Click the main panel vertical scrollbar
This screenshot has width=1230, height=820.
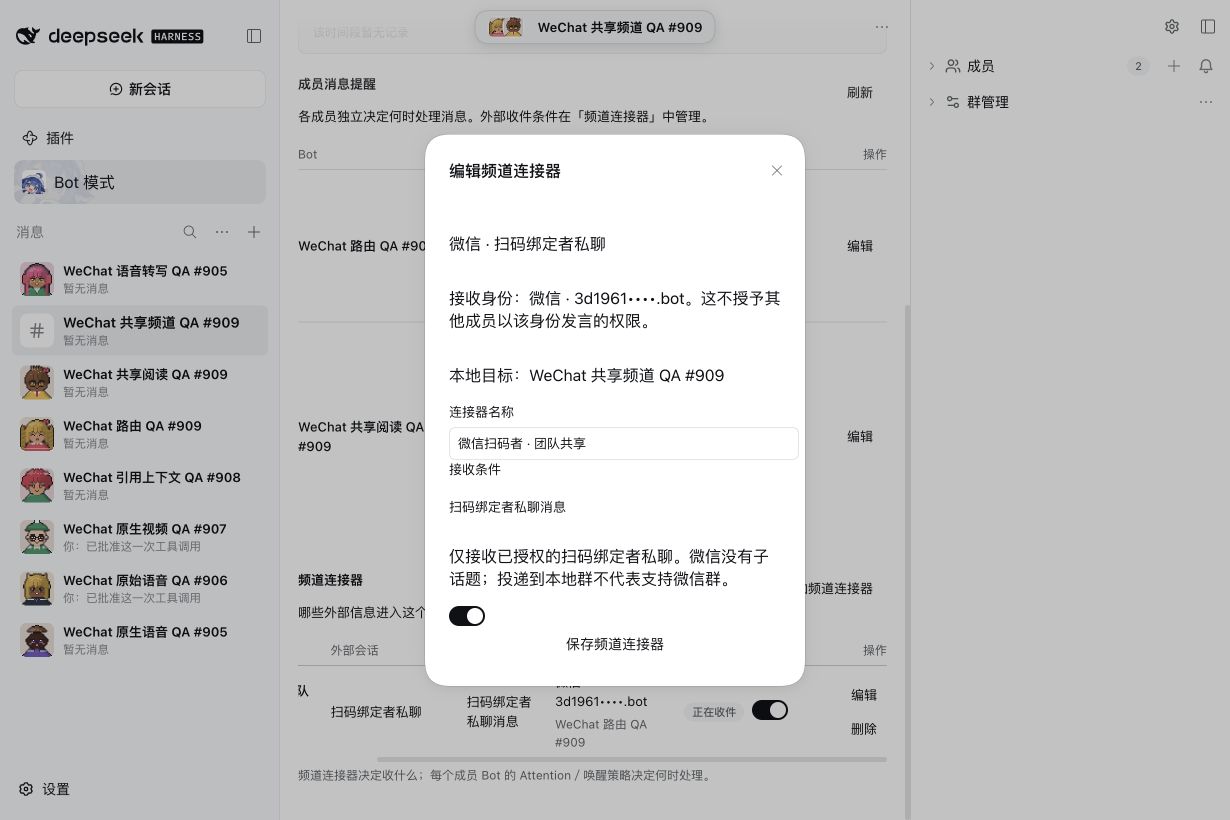point(907,560)
